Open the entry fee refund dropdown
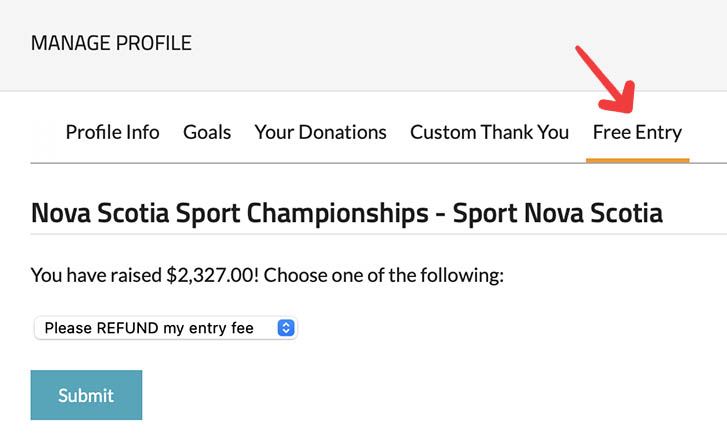727x443 pixels. point(165,328)
